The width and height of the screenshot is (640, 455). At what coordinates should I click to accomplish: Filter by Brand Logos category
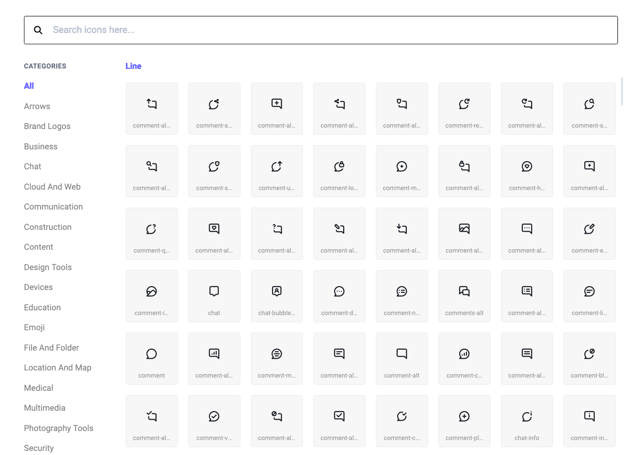[47, 126]
